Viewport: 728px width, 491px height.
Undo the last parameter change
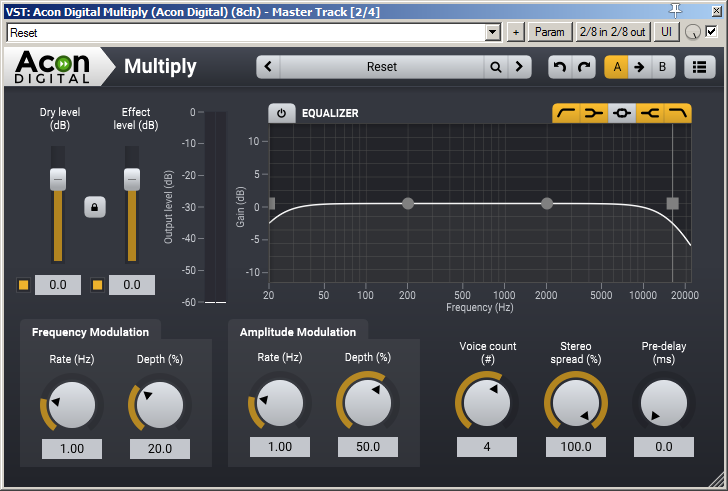coord(560,67)
